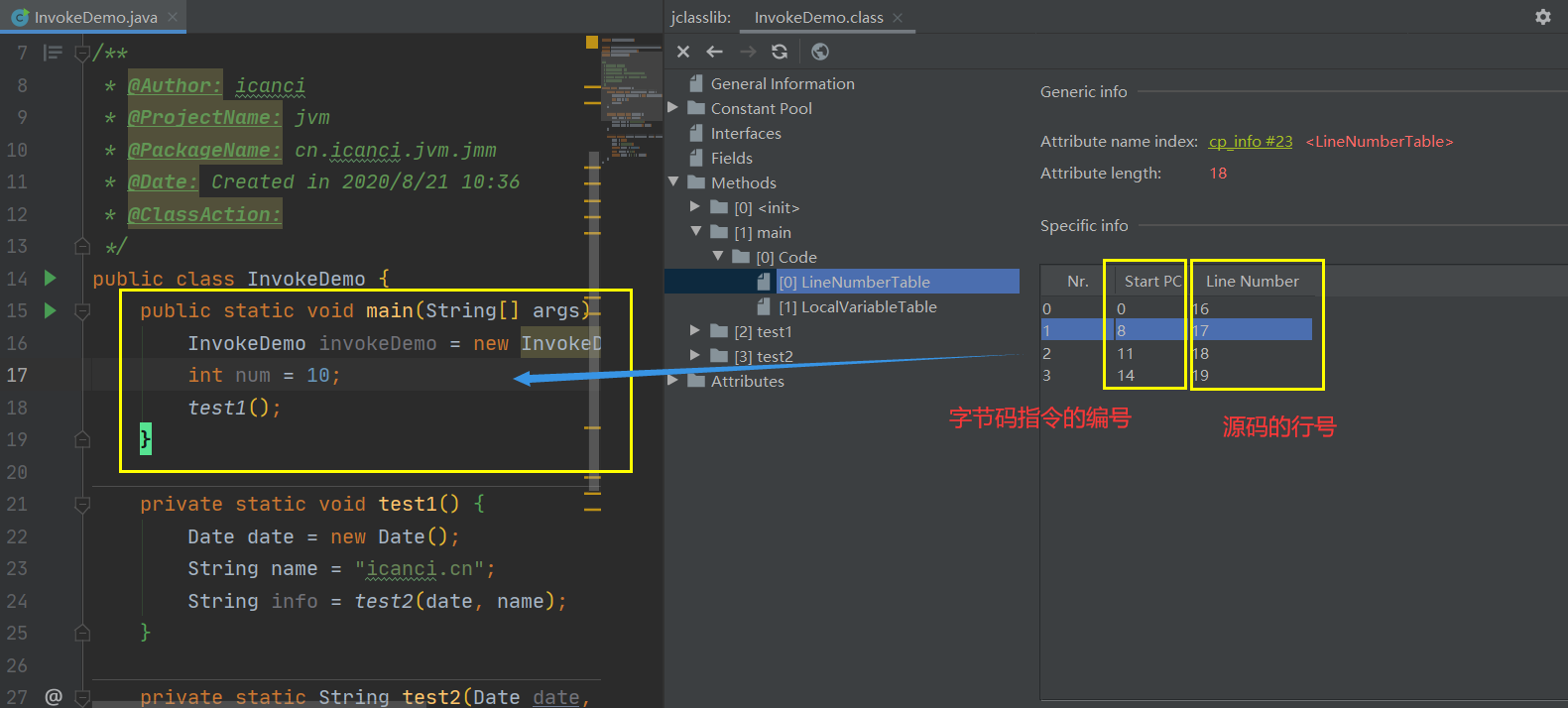Collapse the Javadoc comment fold on line 7
1568x708 pixels.
[82, 54]
